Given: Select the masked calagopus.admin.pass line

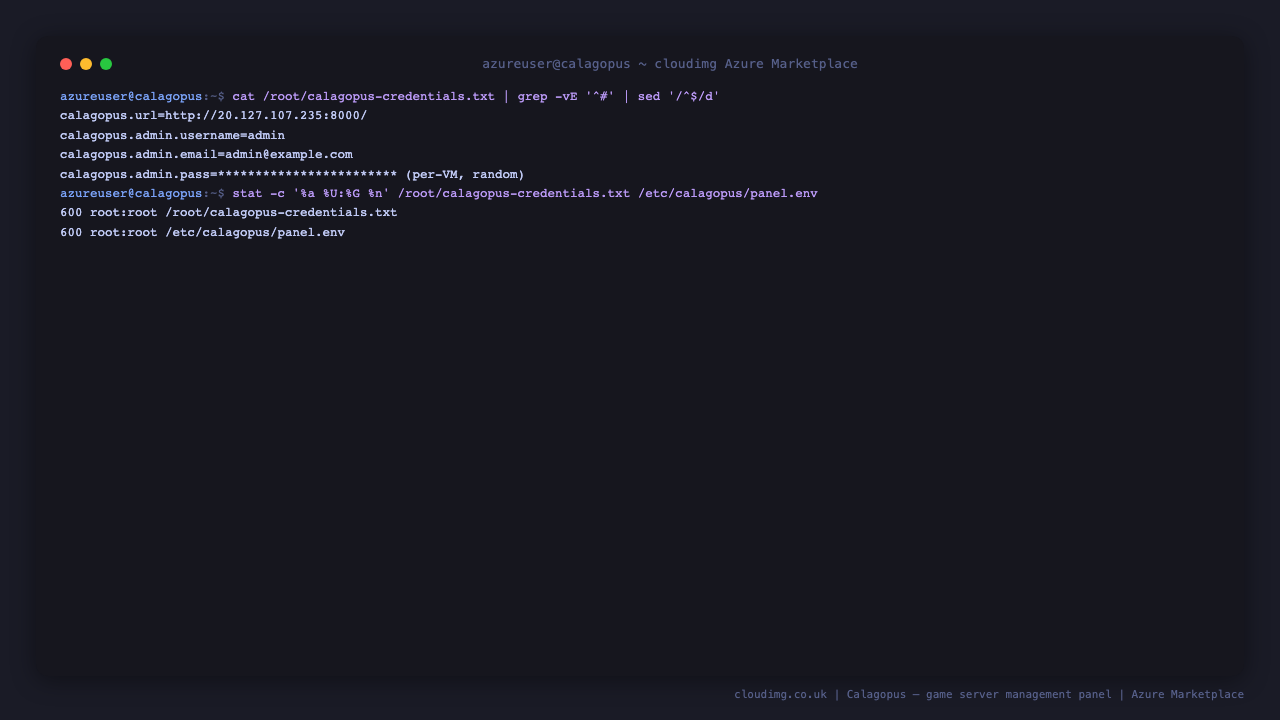Looking at the screenshot, I should [292, 174].
